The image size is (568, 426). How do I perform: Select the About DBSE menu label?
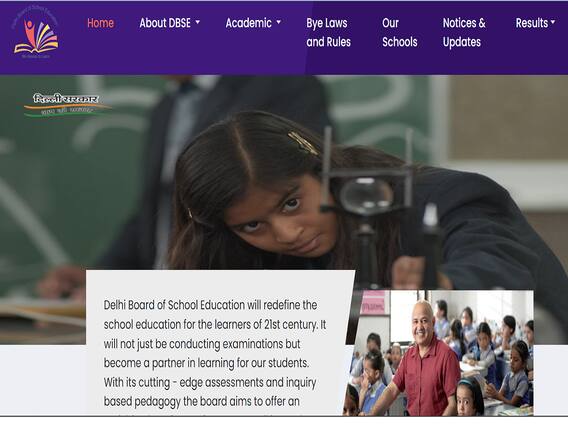pos(165,23)
